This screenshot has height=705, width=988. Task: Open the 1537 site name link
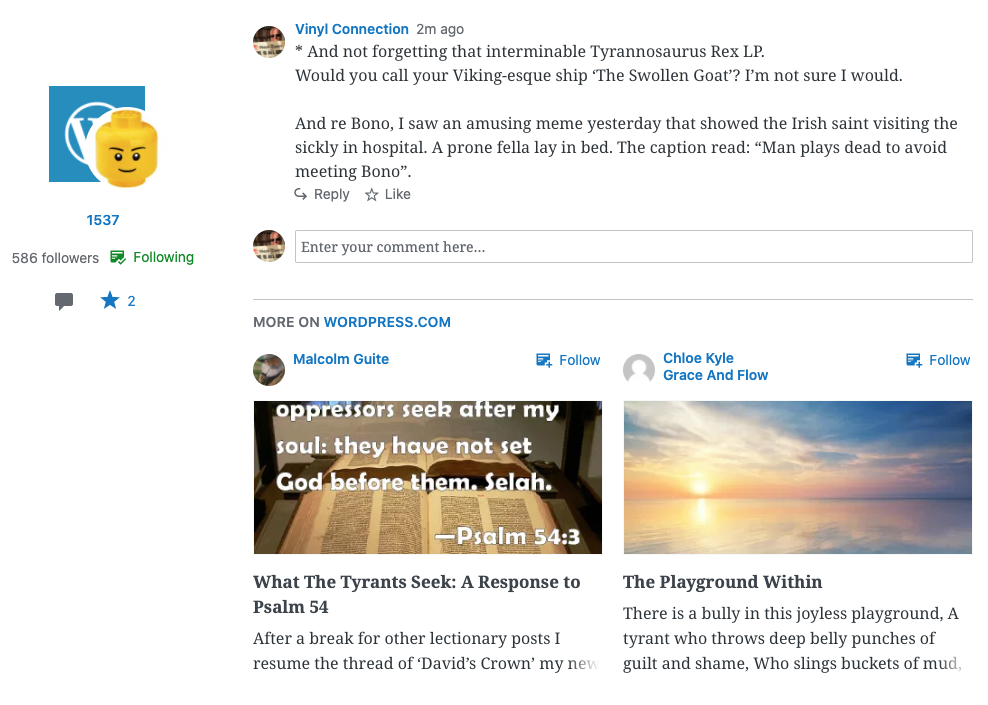click(x=103, y=220)
